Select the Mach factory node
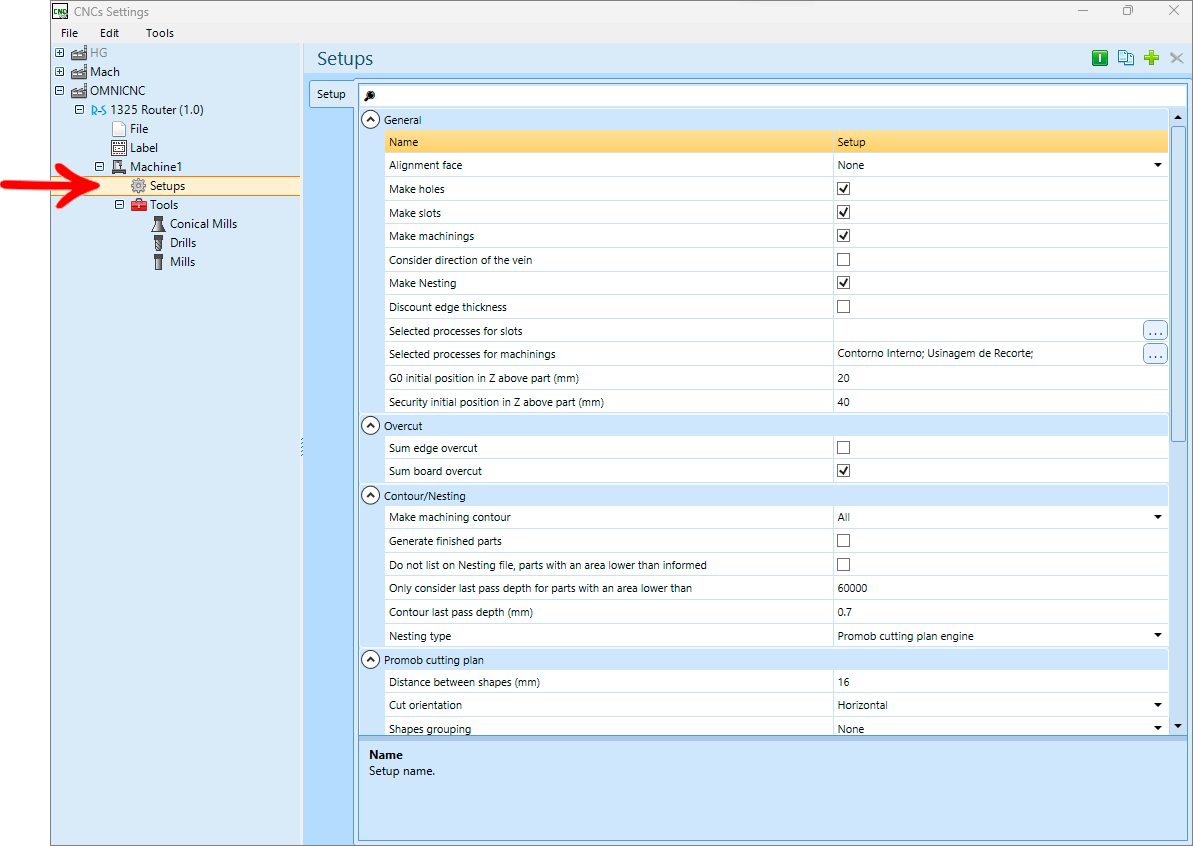The height and width of the screenshot is (846, 1193). (x=104, y=72)
